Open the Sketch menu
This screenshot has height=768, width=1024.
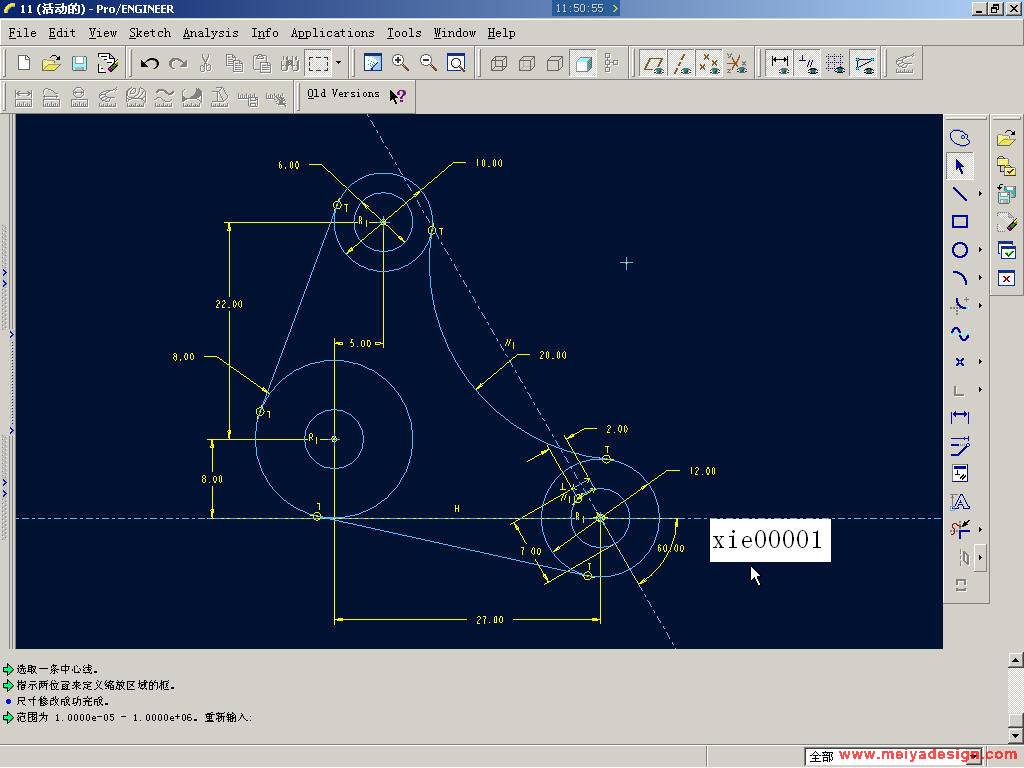[150, 33]
